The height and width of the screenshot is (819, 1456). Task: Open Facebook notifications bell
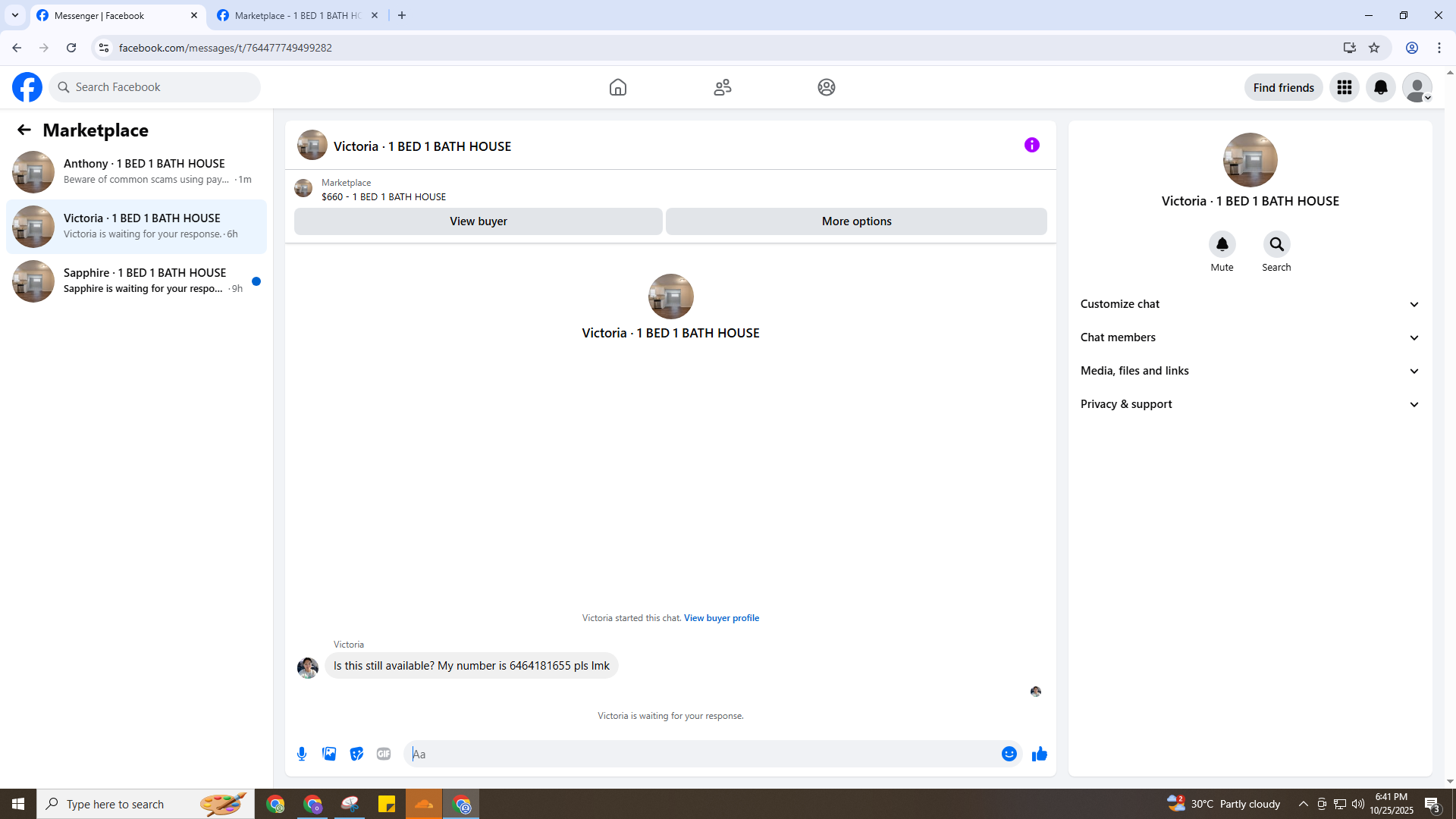[1380, 87]
